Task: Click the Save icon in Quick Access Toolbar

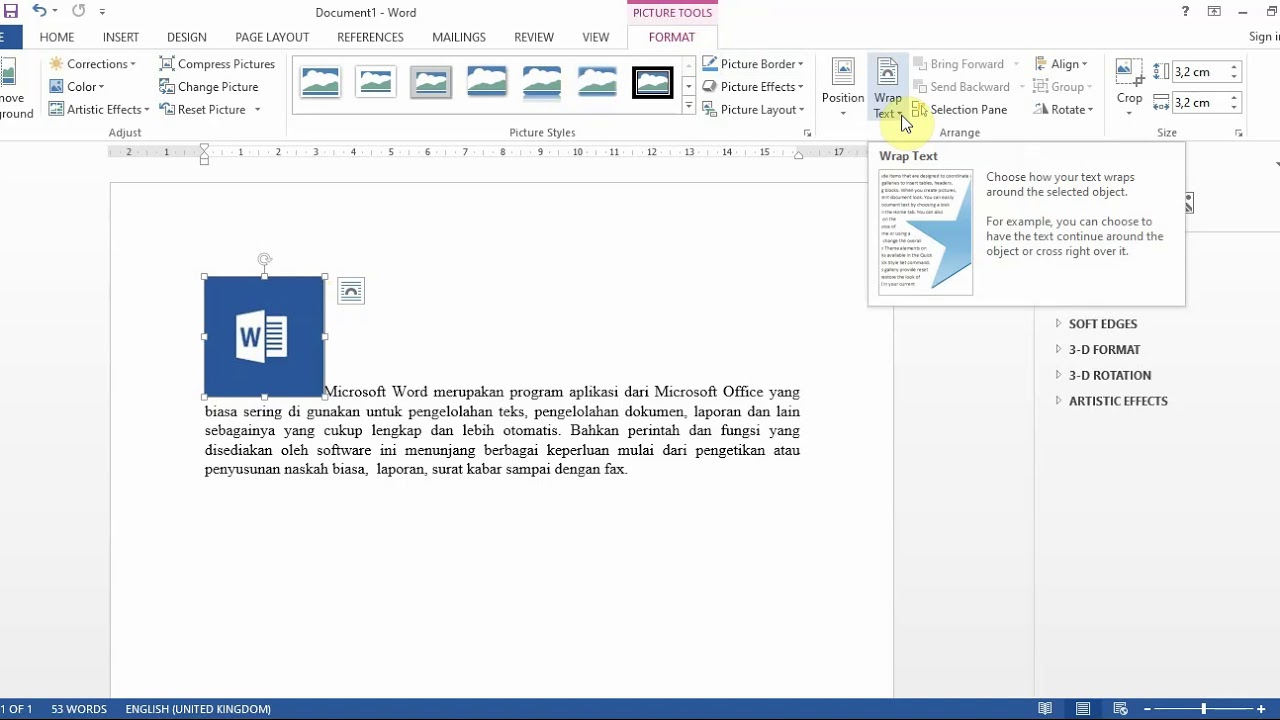Action: (11, 12)
